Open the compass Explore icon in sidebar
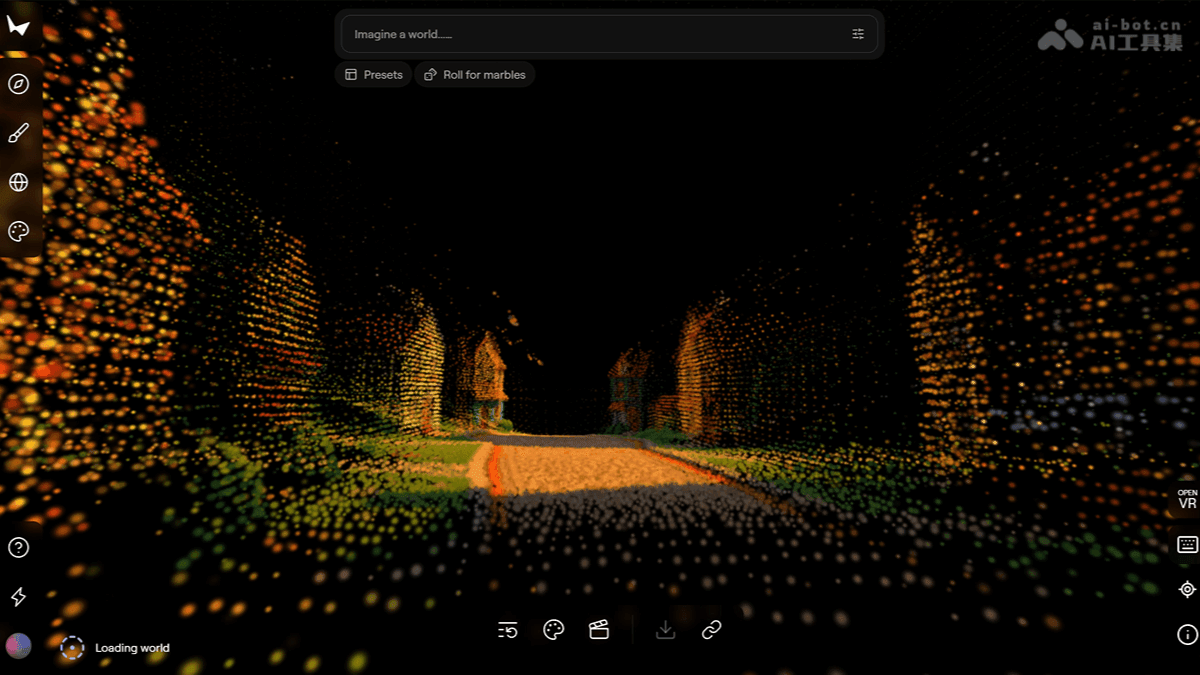This screenshot has height=675, width=1200. pyautogui.click(x=18, y=84)
